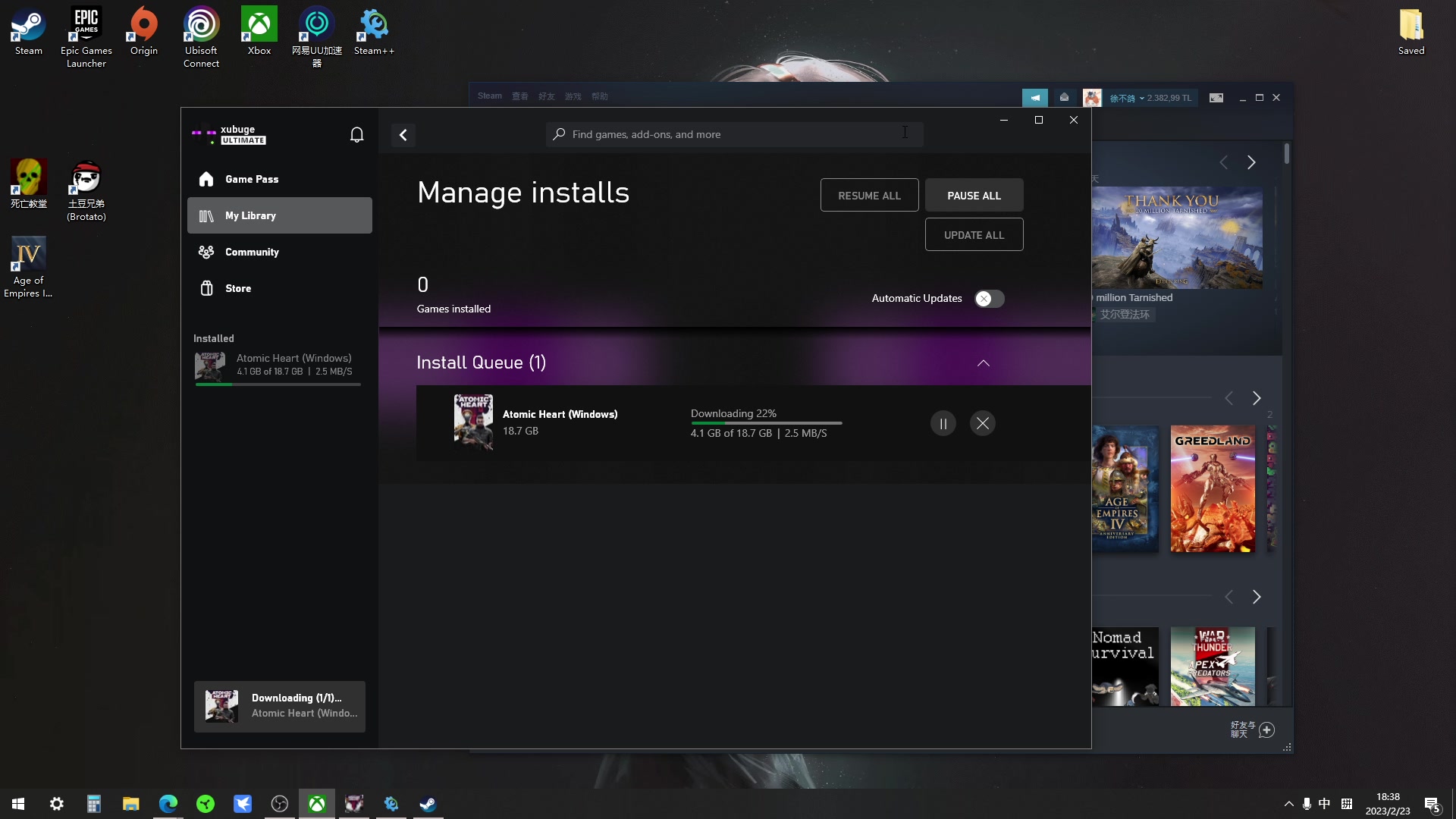This screenshot has height=819, width=1456.
Task: Click Steam announcements megaphone icon
Action: pos(1034,98)
